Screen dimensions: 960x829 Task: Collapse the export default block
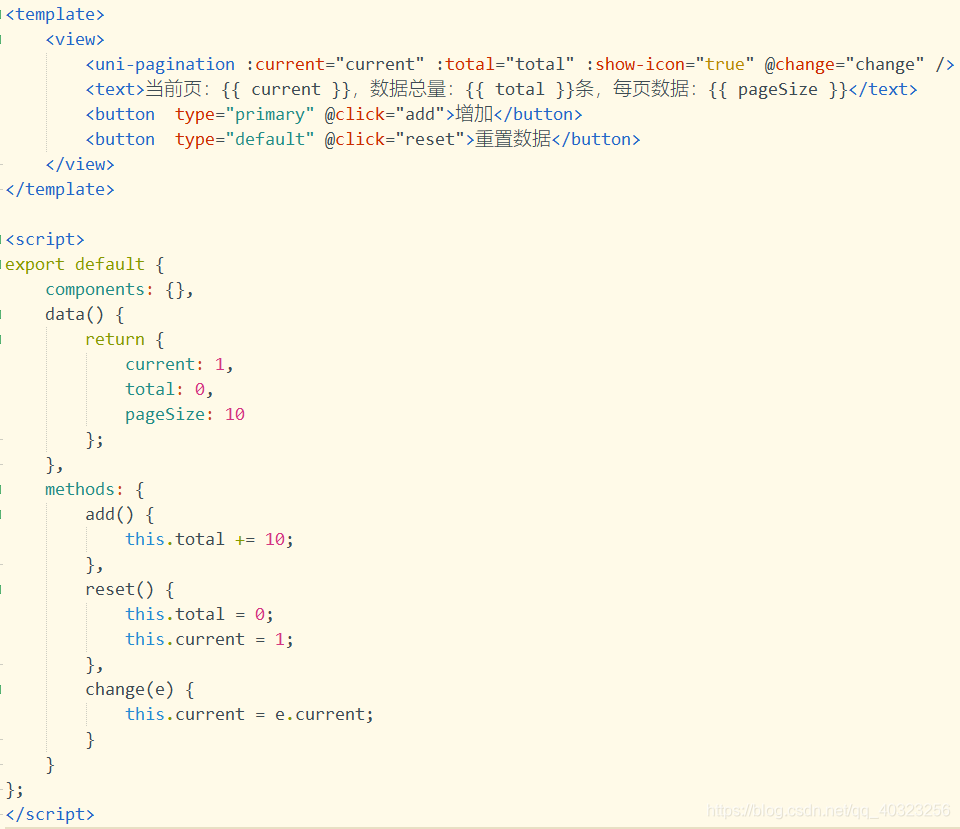(3, 264)
